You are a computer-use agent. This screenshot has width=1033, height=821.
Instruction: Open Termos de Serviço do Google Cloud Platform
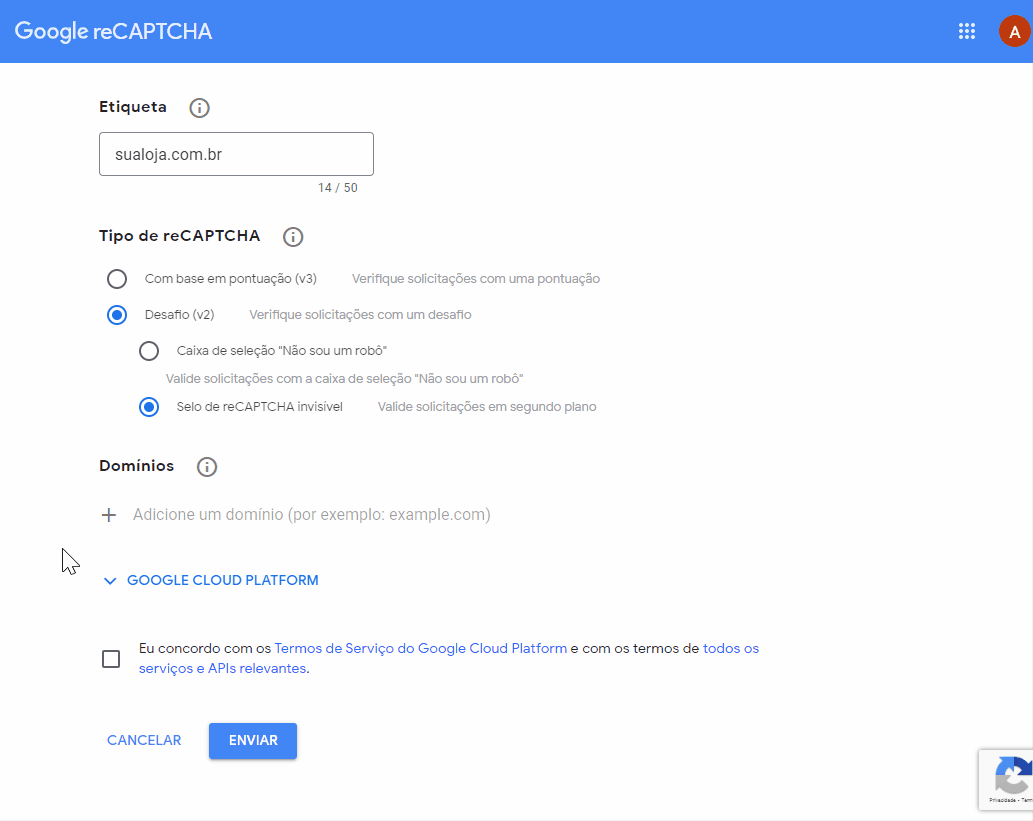420,648
